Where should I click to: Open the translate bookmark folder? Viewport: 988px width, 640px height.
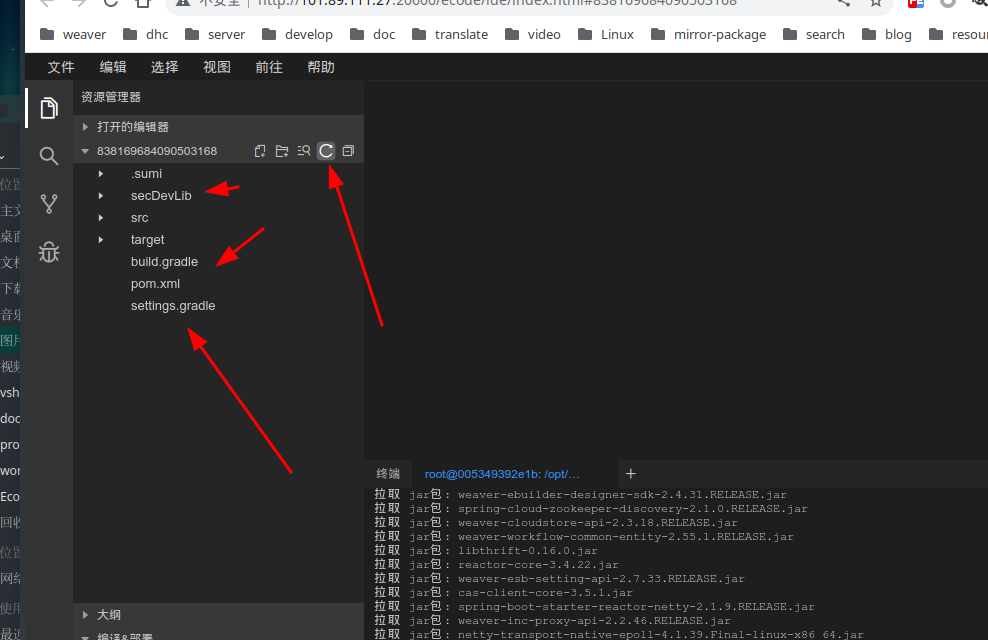click(x=450, y=35)
